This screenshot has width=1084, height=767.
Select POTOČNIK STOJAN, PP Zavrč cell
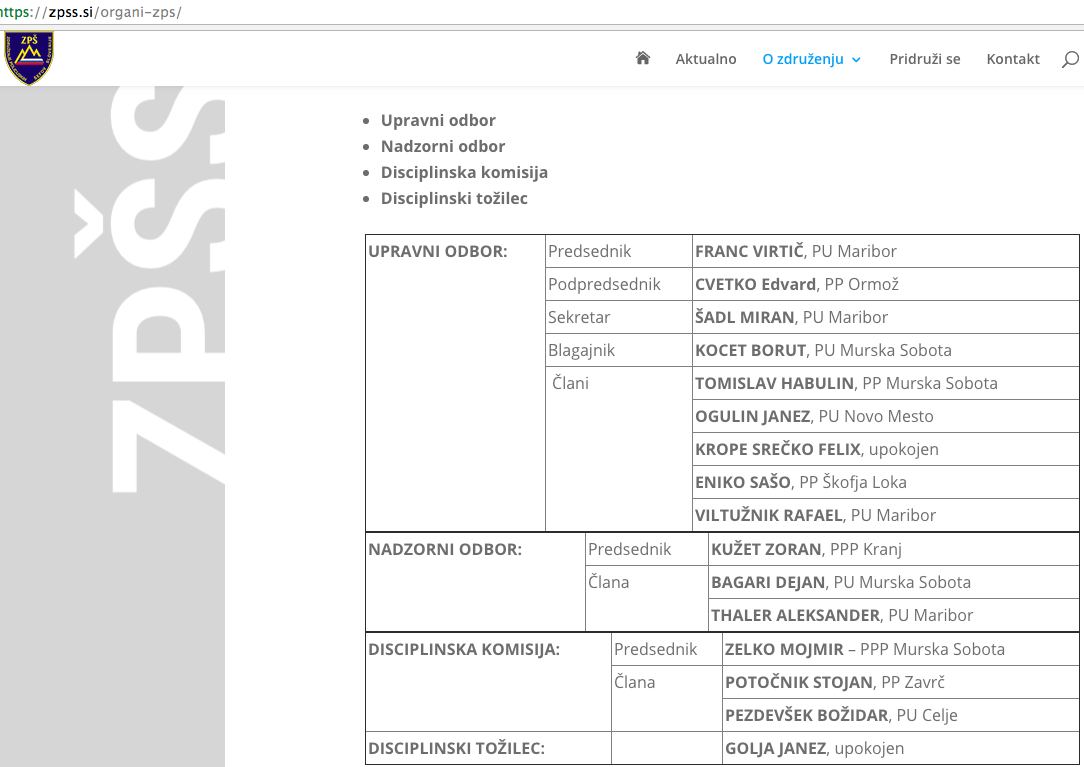point(901,683)
